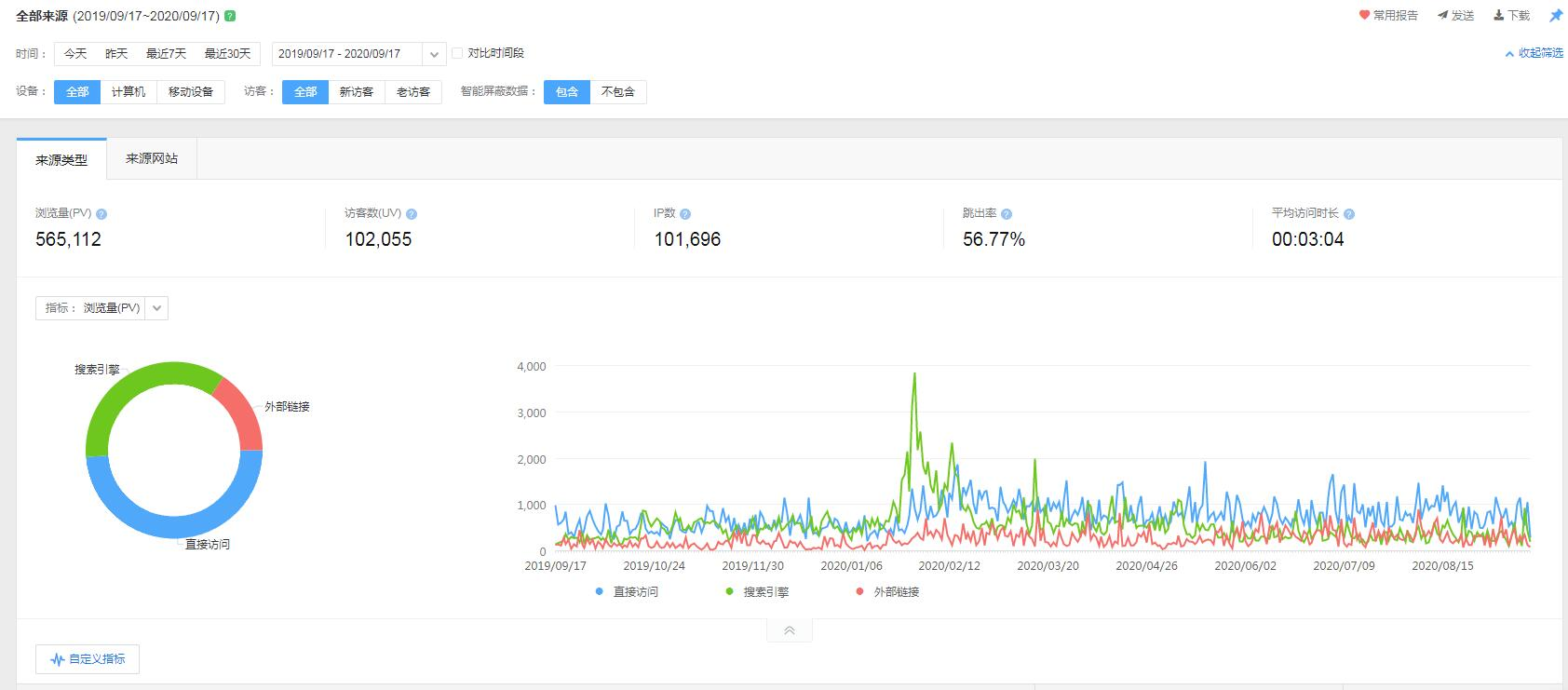
Task: Select the 最近30天 time range
Action: [x=228, y=54]
